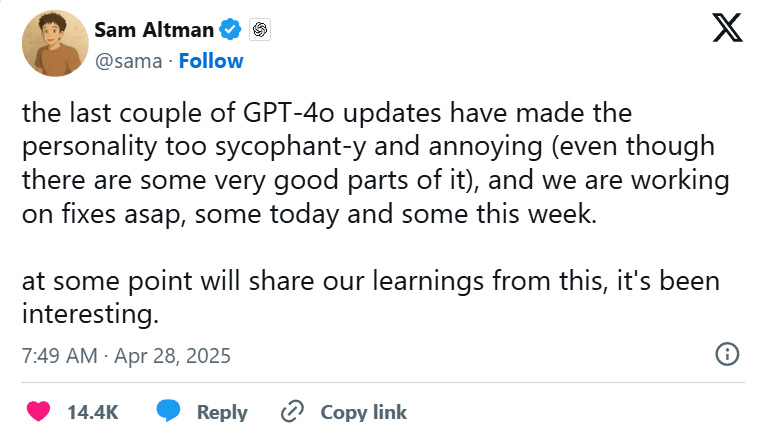The height and width of the screenshot is (430, 765).
Task: Click the blue reply speech bubble icon
Action: 169,411
